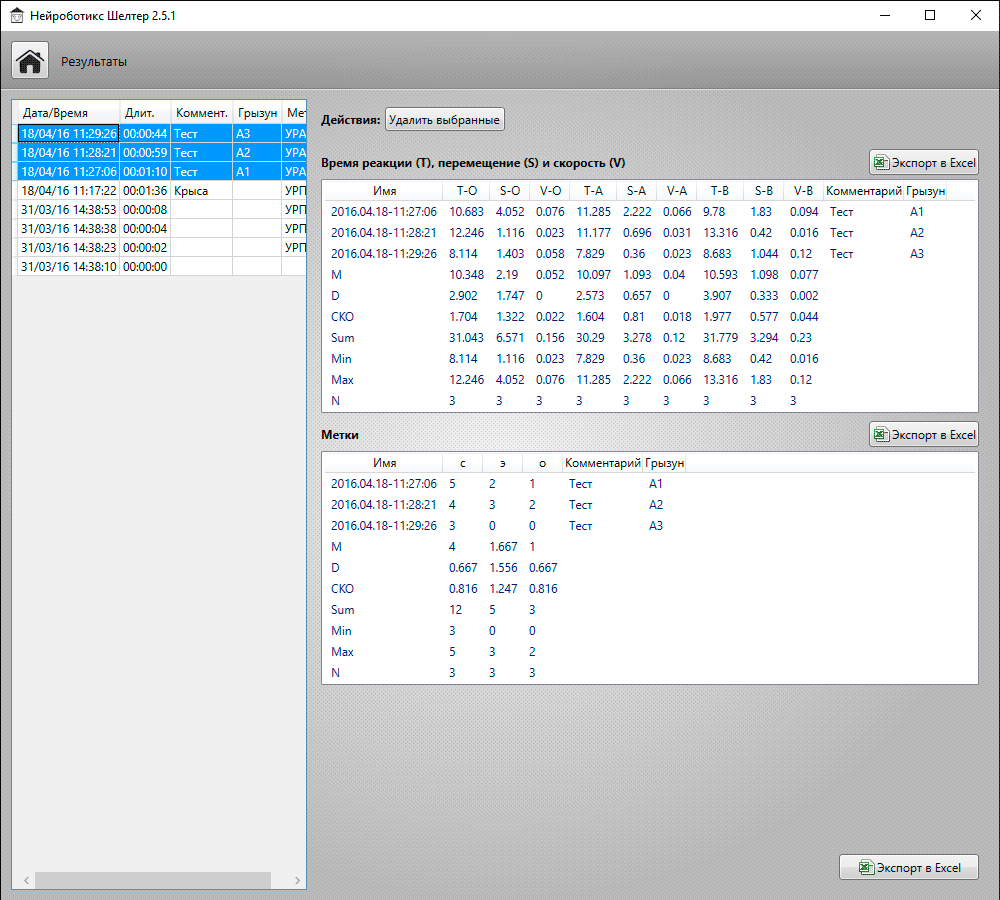Select session 31/03/16 14:38:10
1000x900 pixels.
coord(161,267)
